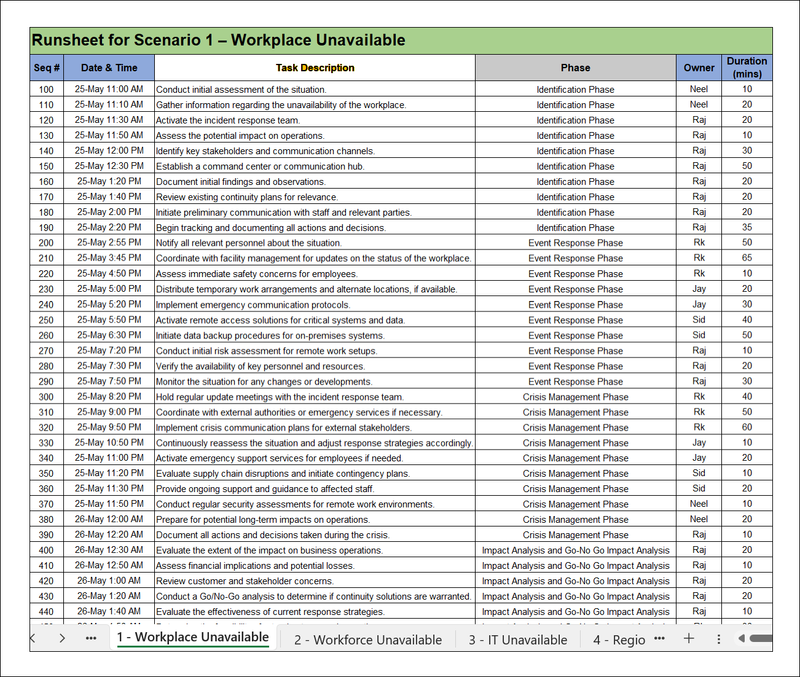This screenshot has height=677, width=800.
Task: Open the hidden sheets ellipsis left of tabs
Action: point(91,638)
